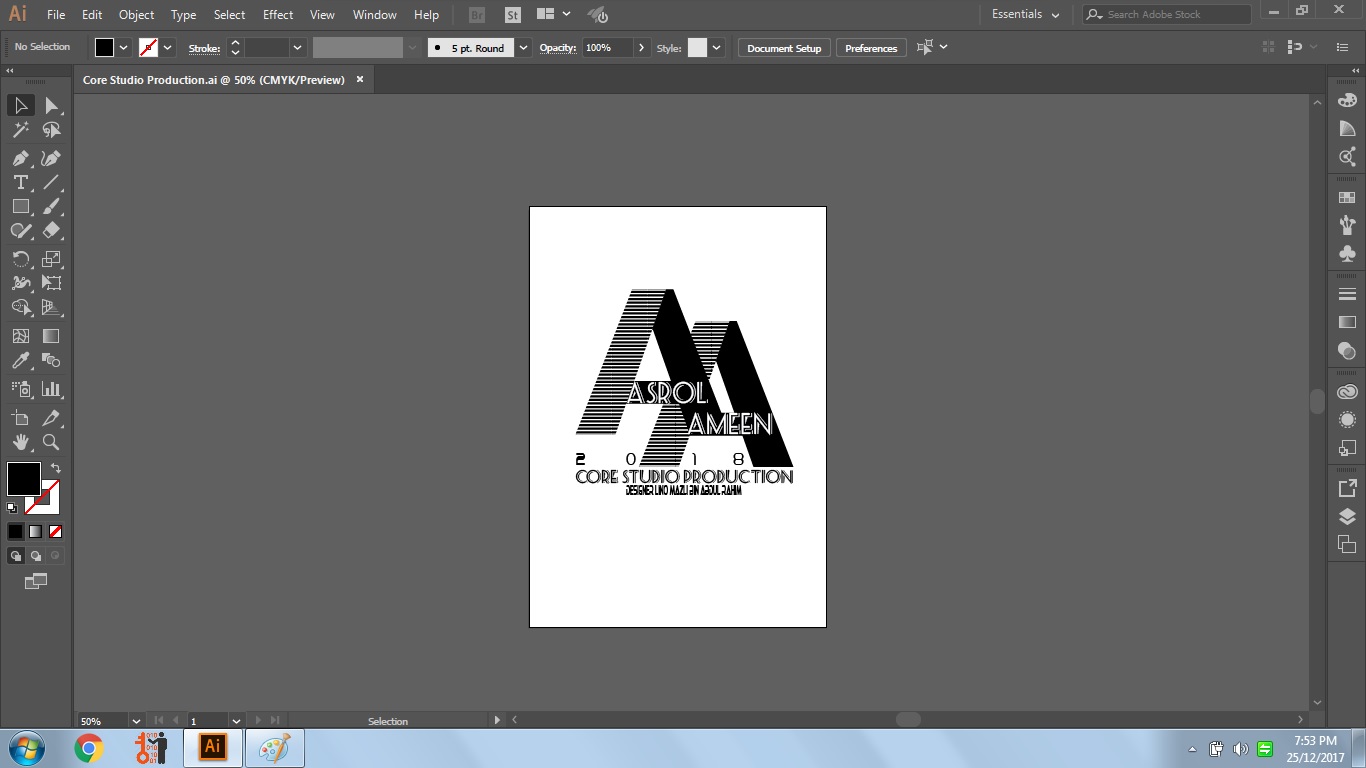The height and width of the screenshot is (768, 1366).
Task: Open the Symbols panel icon
Action: (1347, 253)
